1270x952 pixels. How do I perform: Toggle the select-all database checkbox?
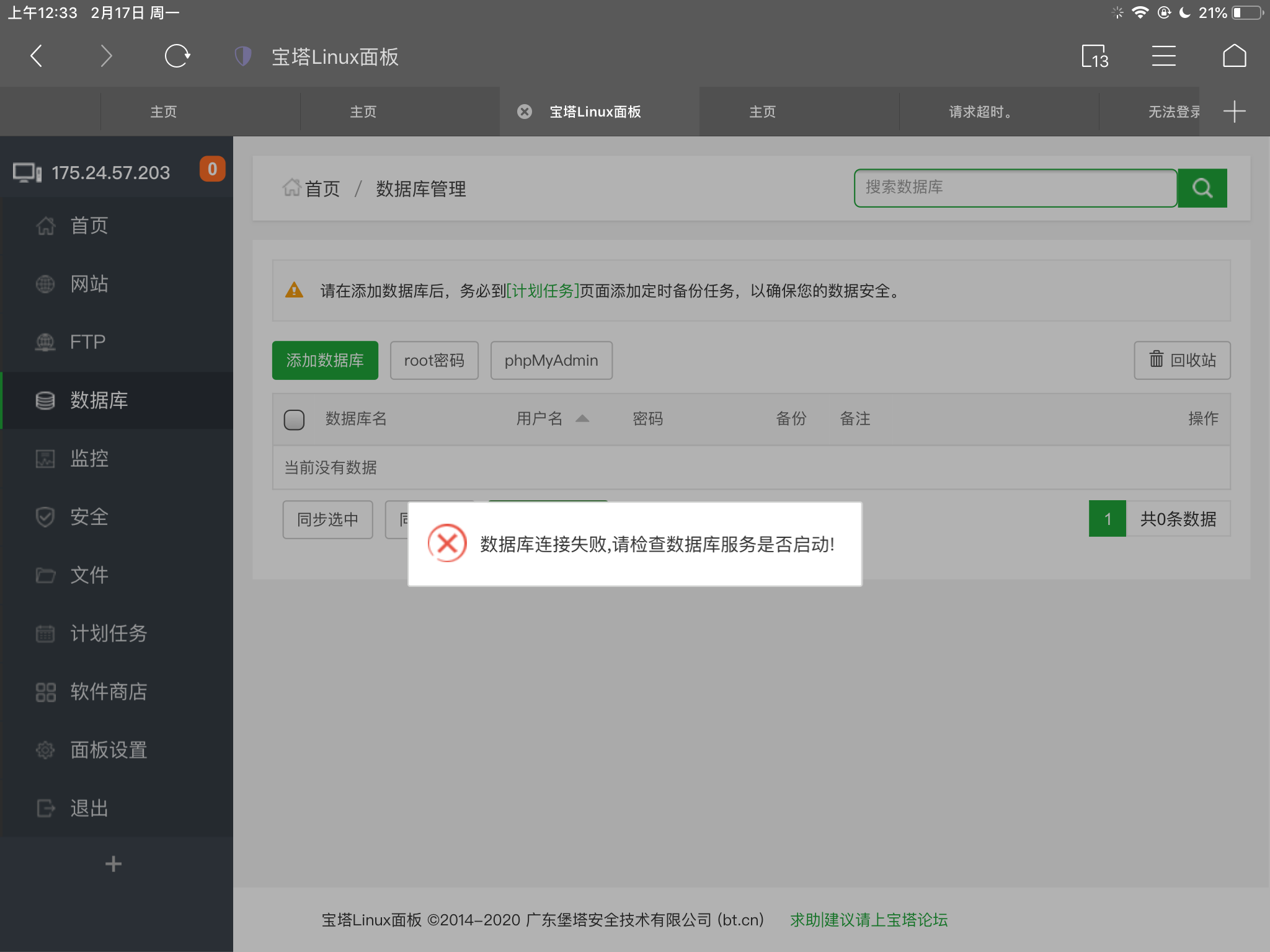pyautogui.click(x=295, y=420)
